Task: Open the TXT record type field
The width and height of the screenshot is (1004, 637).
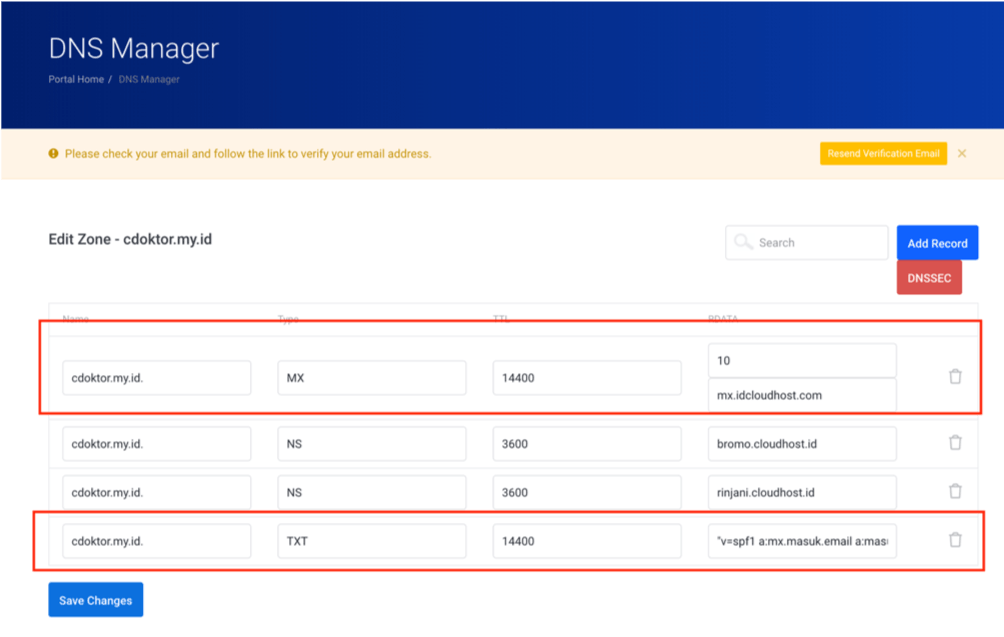Action: point(371,541)
